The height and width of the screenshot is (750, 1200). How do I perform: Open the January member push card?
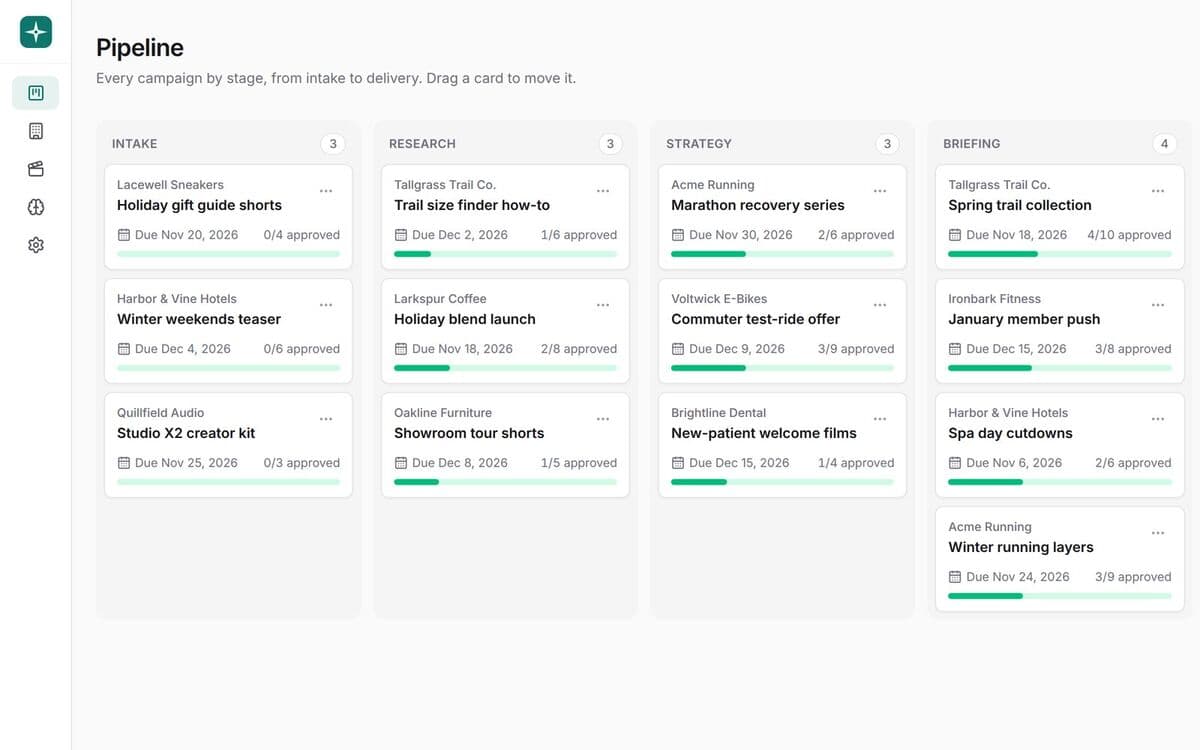click(x=1060, y=331)
